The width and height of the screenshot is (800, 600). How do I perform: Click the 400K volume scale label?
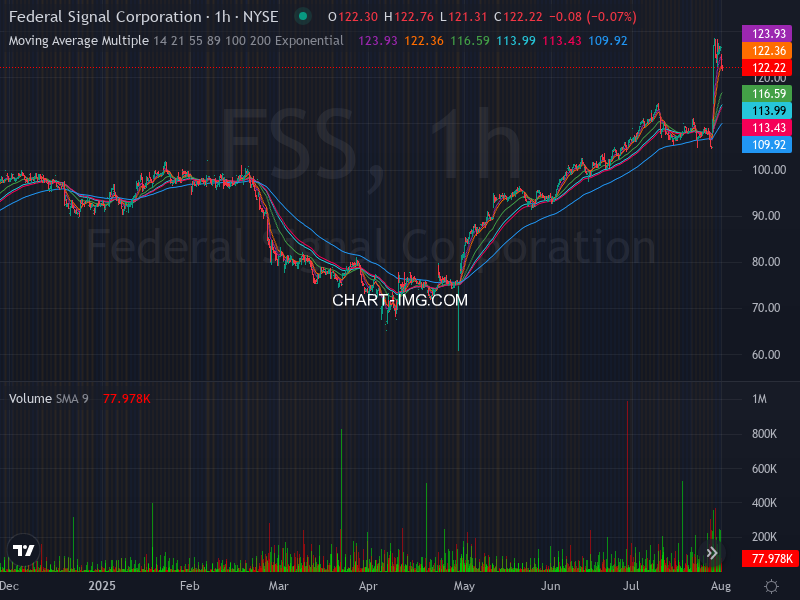click(764, 503)
